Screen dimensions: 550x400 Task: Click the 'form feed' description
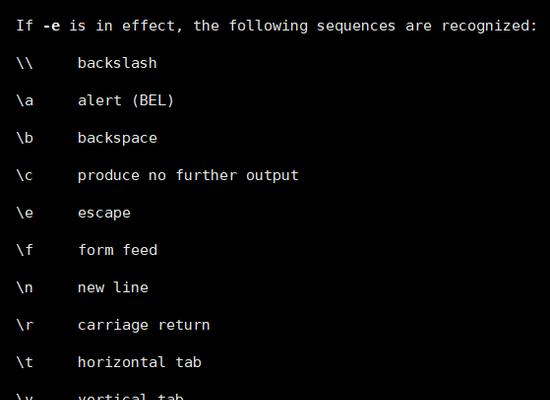click(118, 250)
